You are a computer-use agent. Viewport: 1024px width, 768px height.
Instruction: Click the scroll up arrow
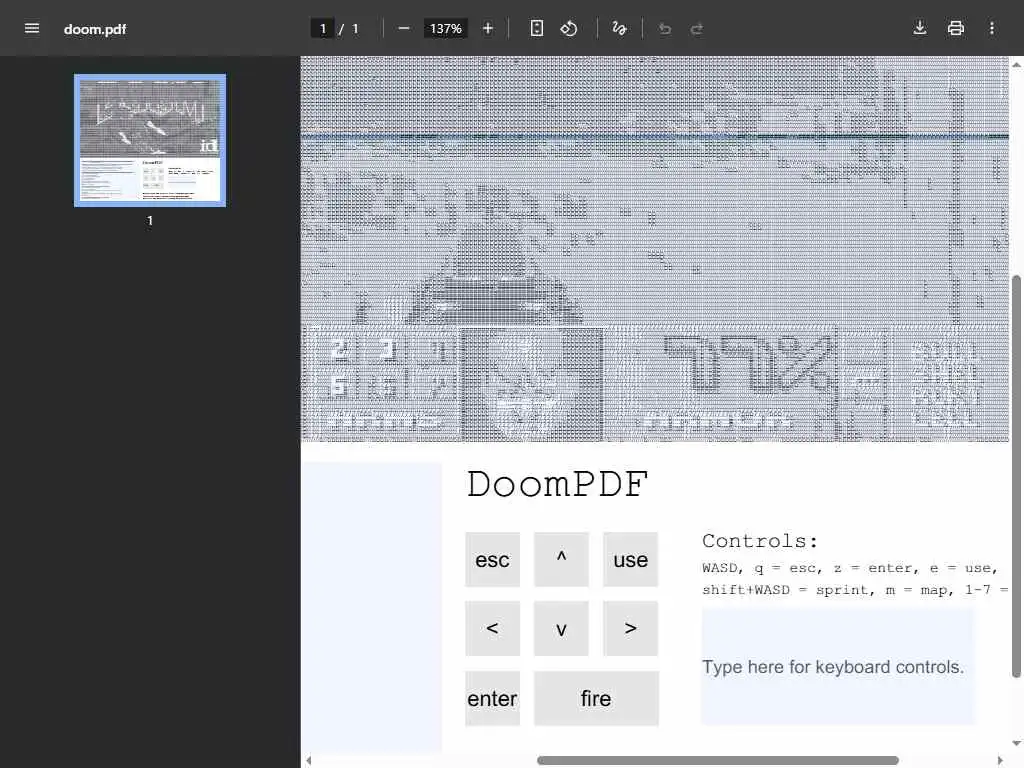click(1016, 64)
